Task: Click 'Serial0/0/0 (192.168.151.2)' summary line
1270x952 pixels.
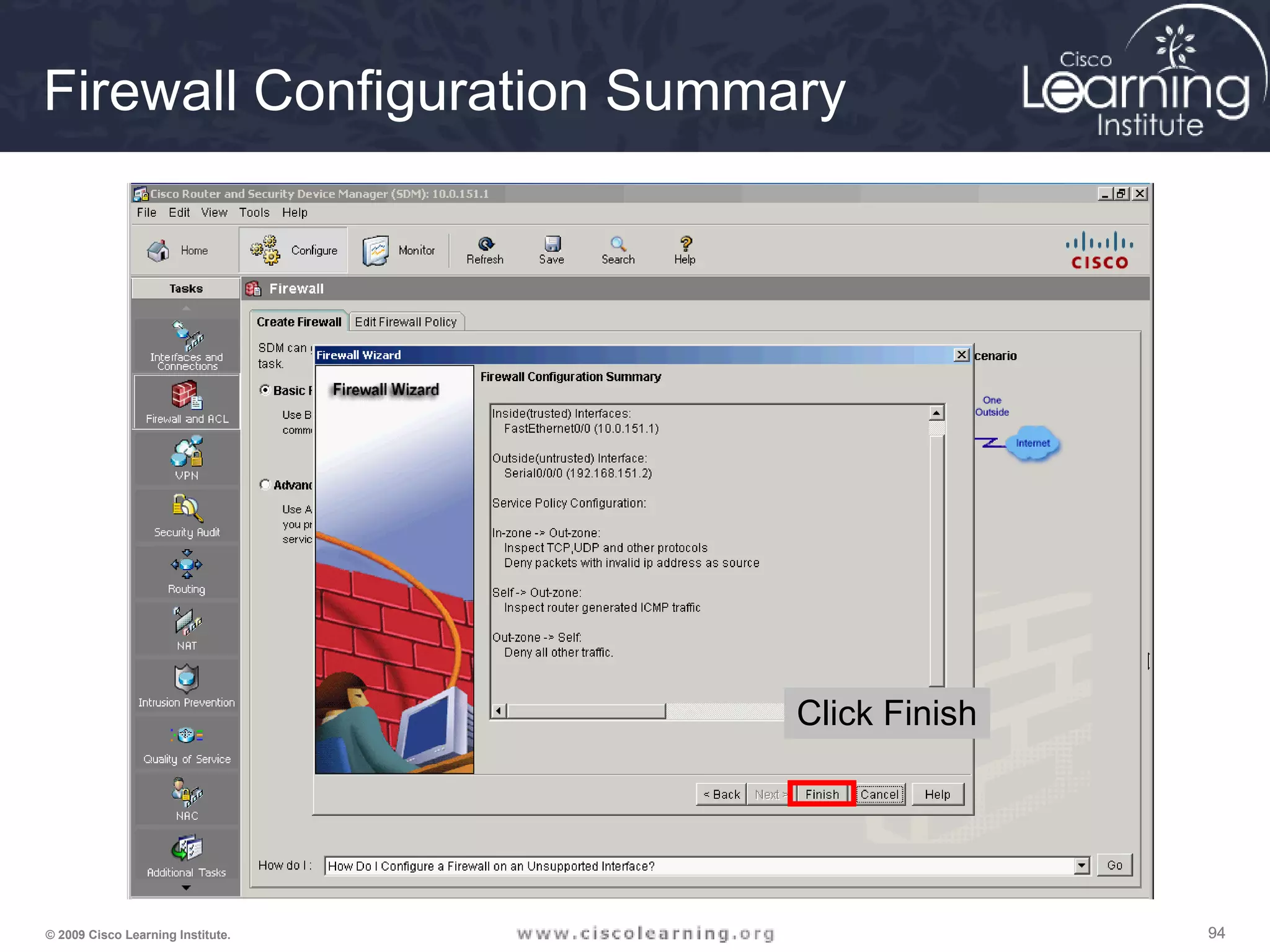Action: point(578,473)
